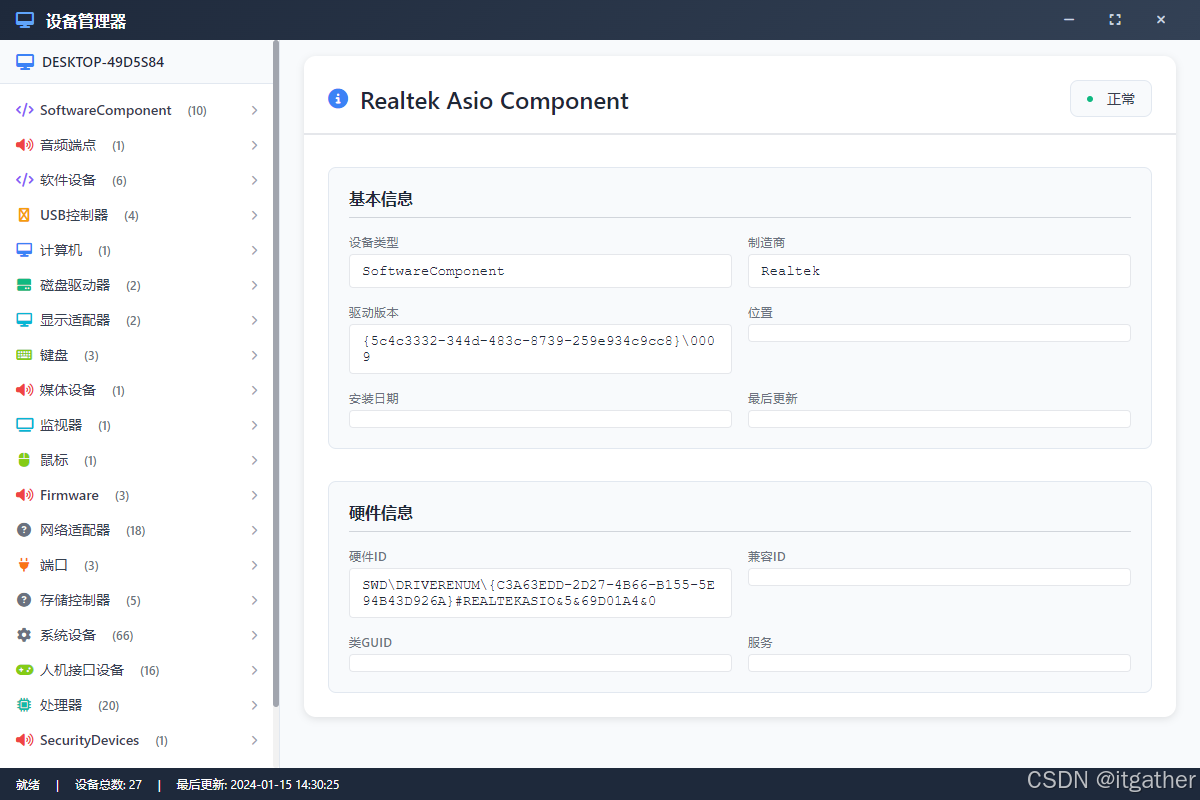Click the 键盘 keyboard icon
Screen dimensions: 1200x800
pyautogui.click(x=25, y=355)
